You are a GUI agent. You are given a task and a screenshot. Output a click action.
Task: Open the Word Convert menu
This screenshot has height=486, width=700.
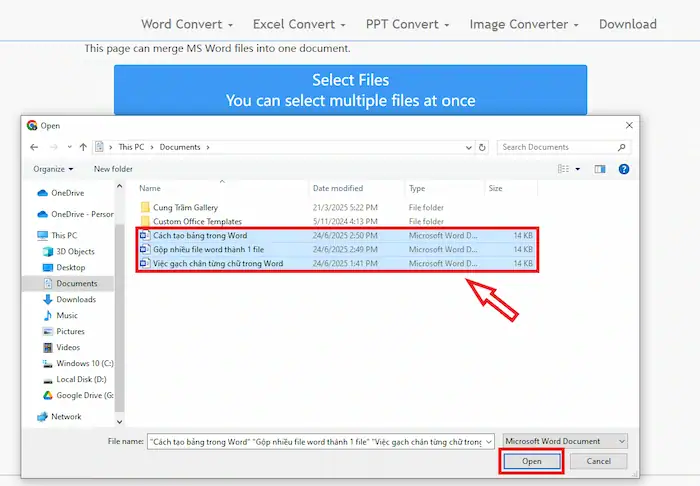pos(186,24)
